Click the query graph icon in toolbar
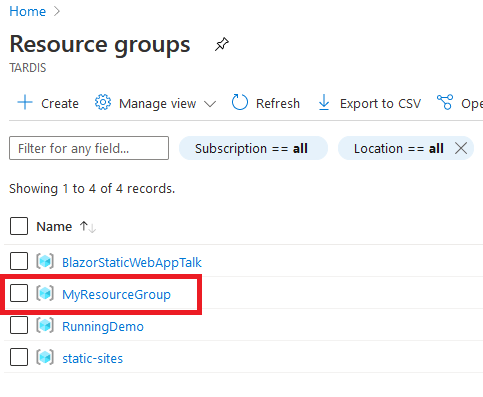This screenshot has height=397, width=483. [x=445, y=102]
